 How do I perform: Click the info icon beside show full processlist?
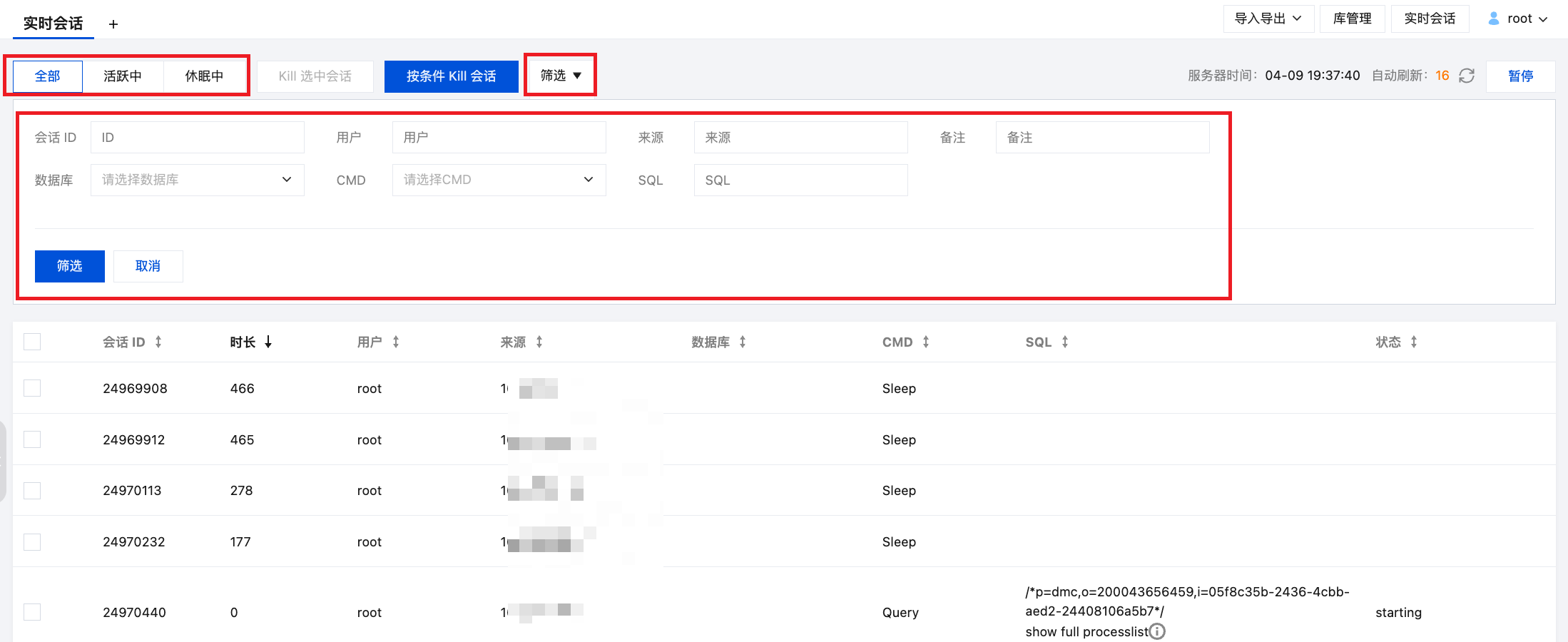point(1158,631)
